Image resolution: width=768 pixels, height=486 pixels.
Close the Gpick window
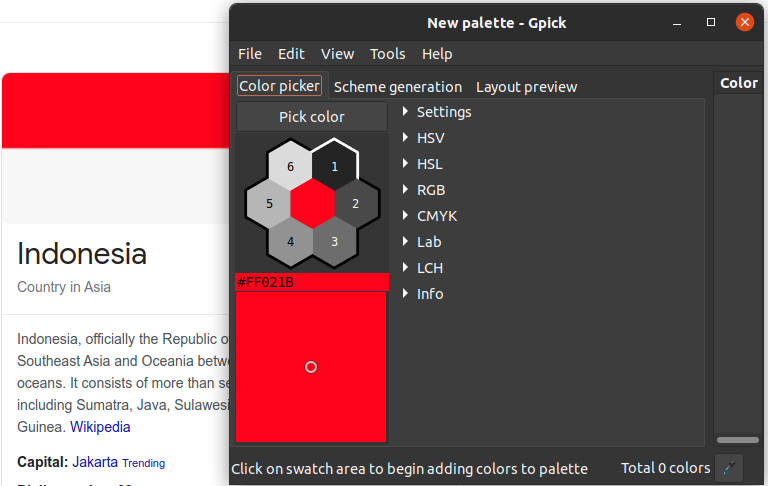tap(744, 23)
